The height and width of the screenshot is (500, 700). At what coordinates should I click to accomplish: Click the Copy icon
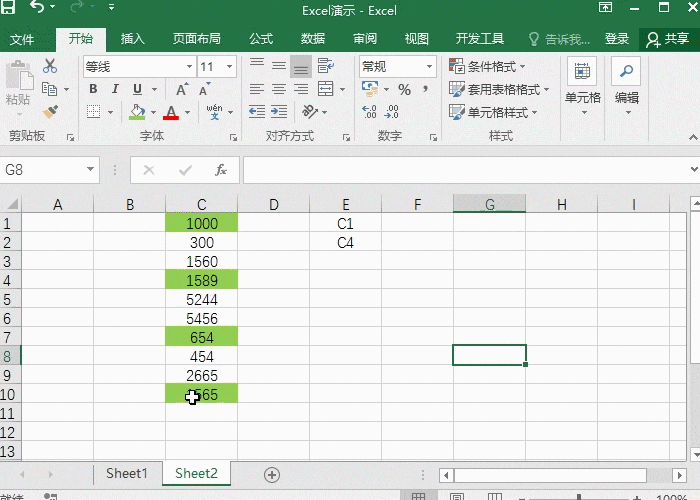[x=50, y=89]
